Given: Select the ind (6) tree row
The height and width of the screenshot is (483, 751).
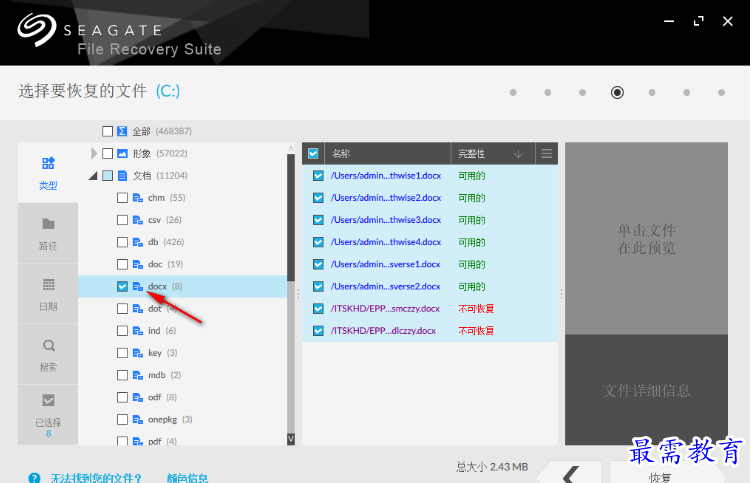Looking at the screenshot, I should coord(182,331).
